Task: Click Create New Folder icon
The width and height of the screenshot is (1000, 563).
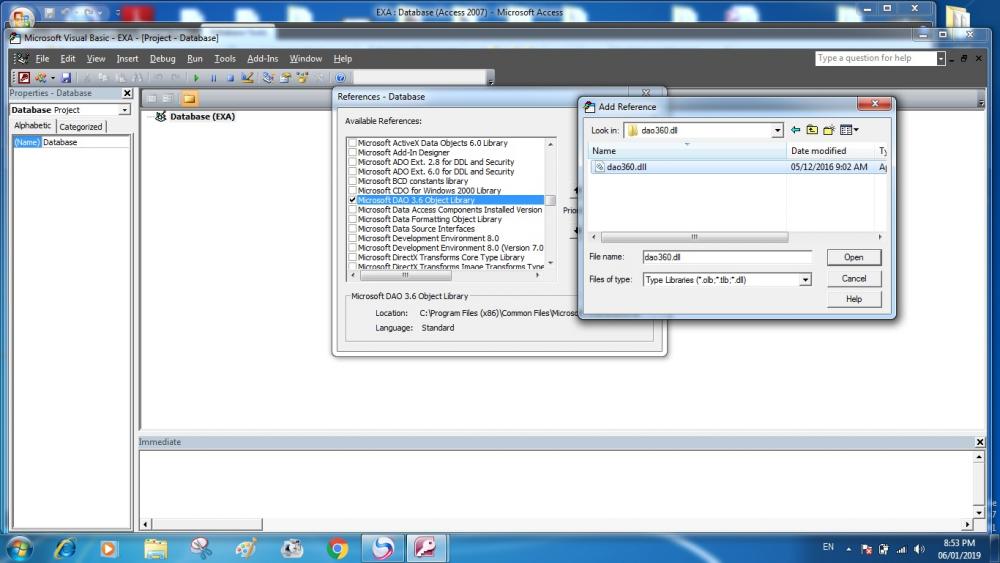Action: point(828,130)
